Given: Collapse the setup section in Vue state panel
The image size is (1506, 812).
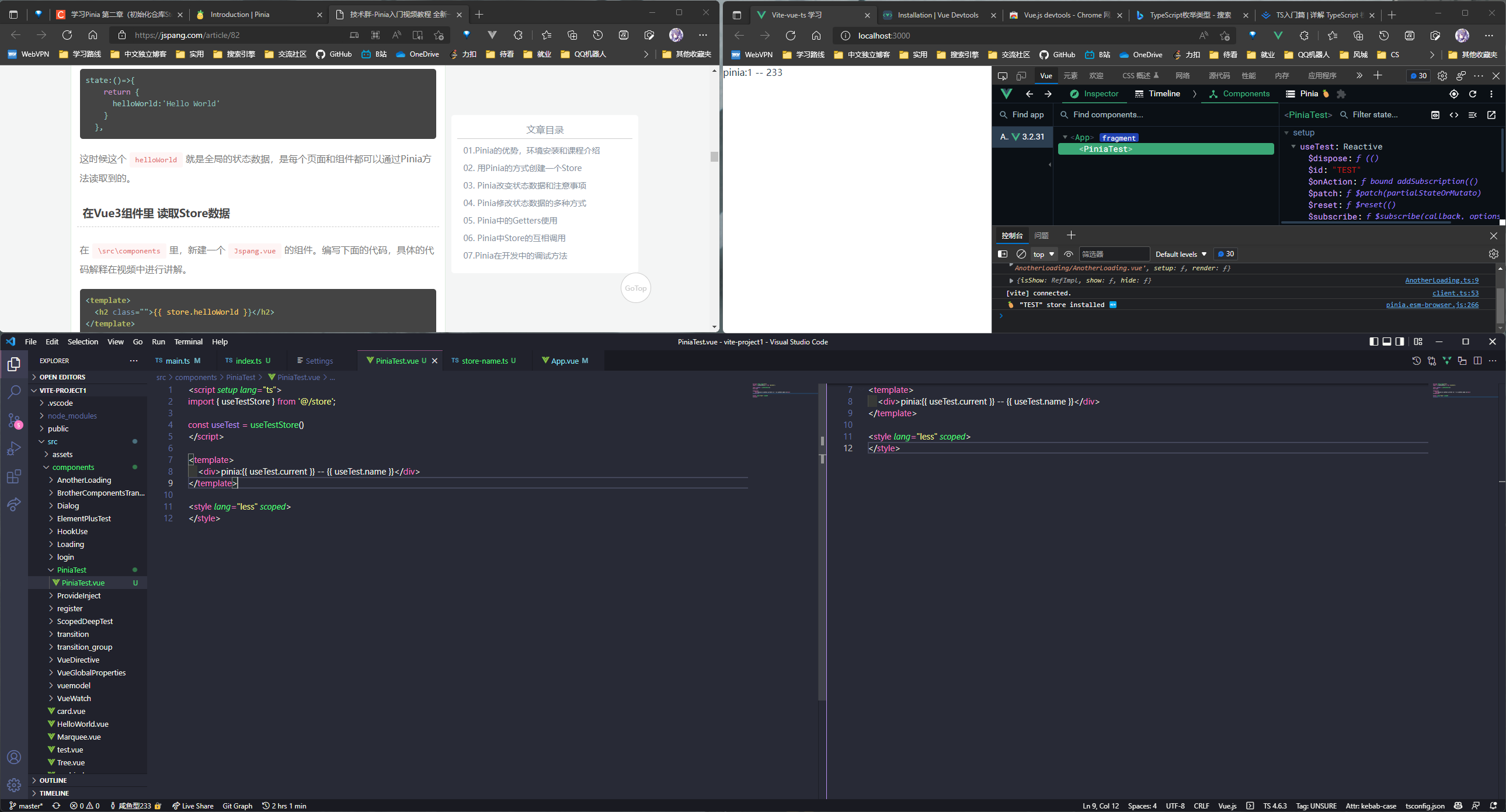Looking at the screenshot, I should point(1287,133).
